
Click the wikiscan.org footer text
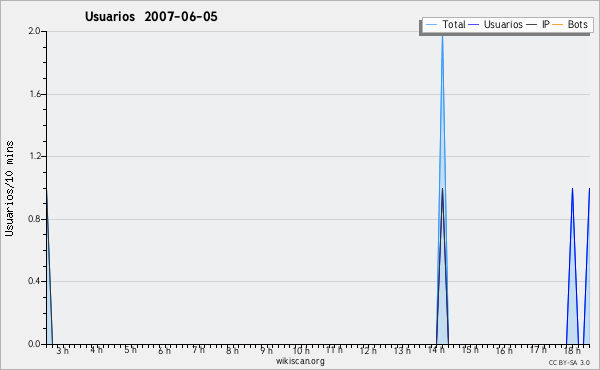300,361
